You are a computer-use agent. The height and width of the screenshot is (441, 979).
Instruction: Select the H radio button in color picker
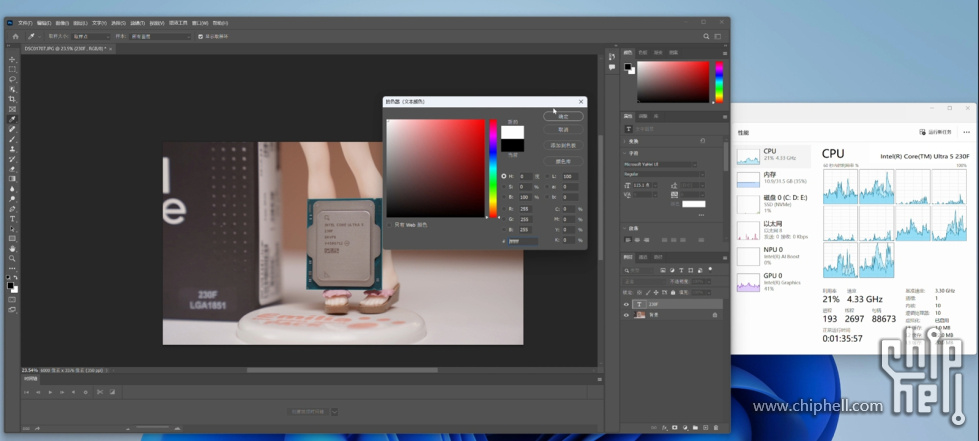pyautogui.click(x=504, y=176)
